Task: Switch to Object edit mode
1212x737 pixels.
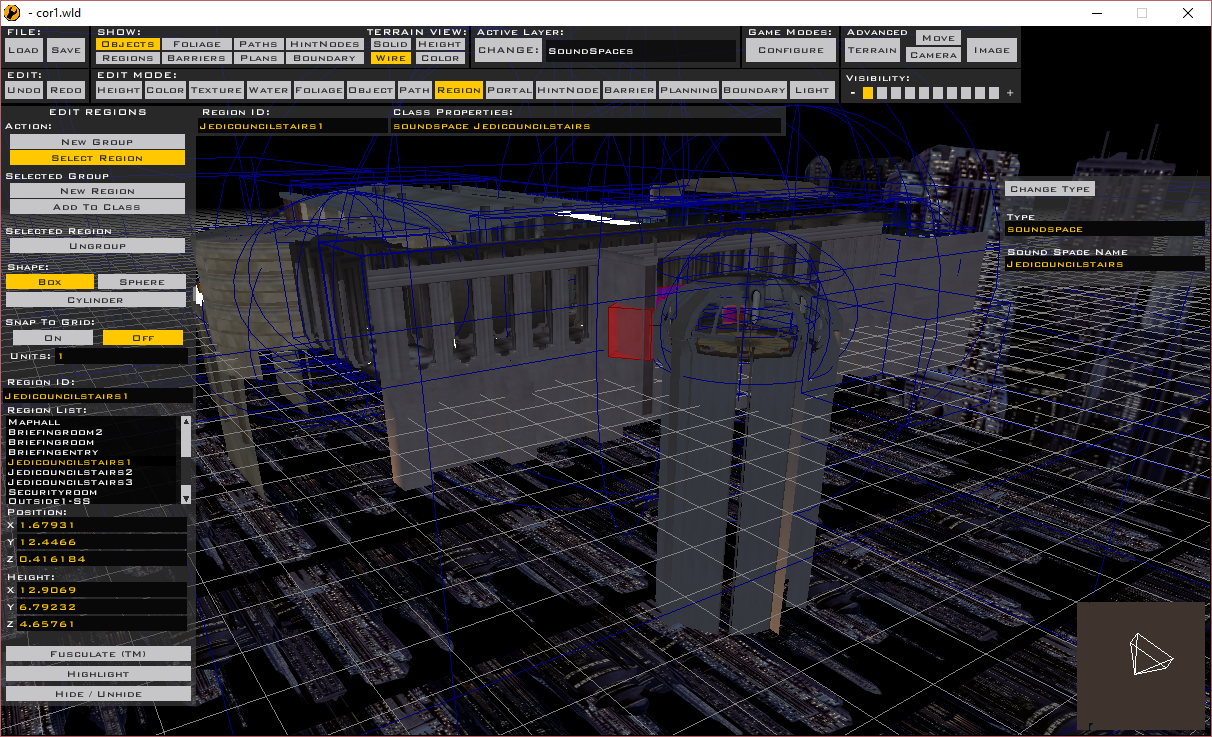Action: [x=371, y=90]
